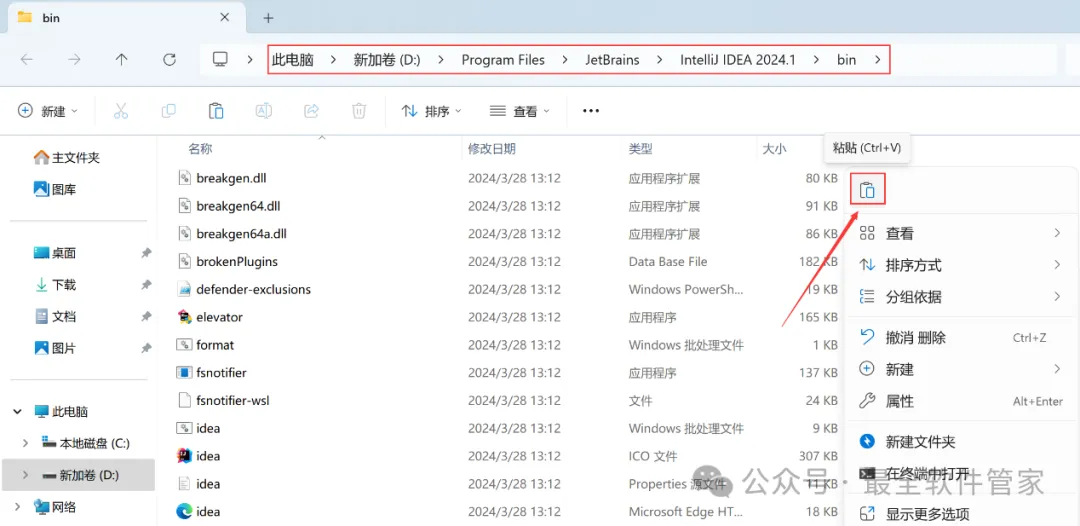Click the Copy icon in toolbar
The width and height of the screenshot is (1080, 526).
(x=168, y=111)
